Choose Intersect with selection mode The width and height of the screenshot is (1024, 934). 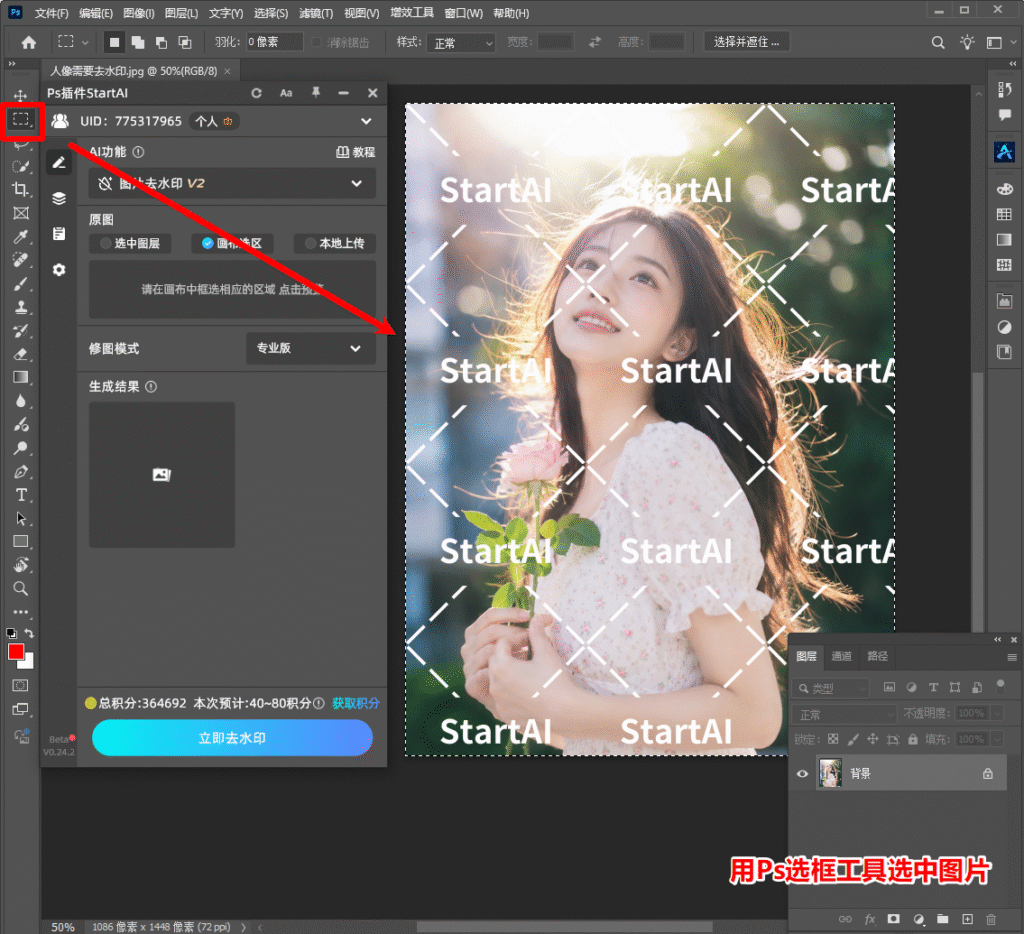click(x=185, y=42)
